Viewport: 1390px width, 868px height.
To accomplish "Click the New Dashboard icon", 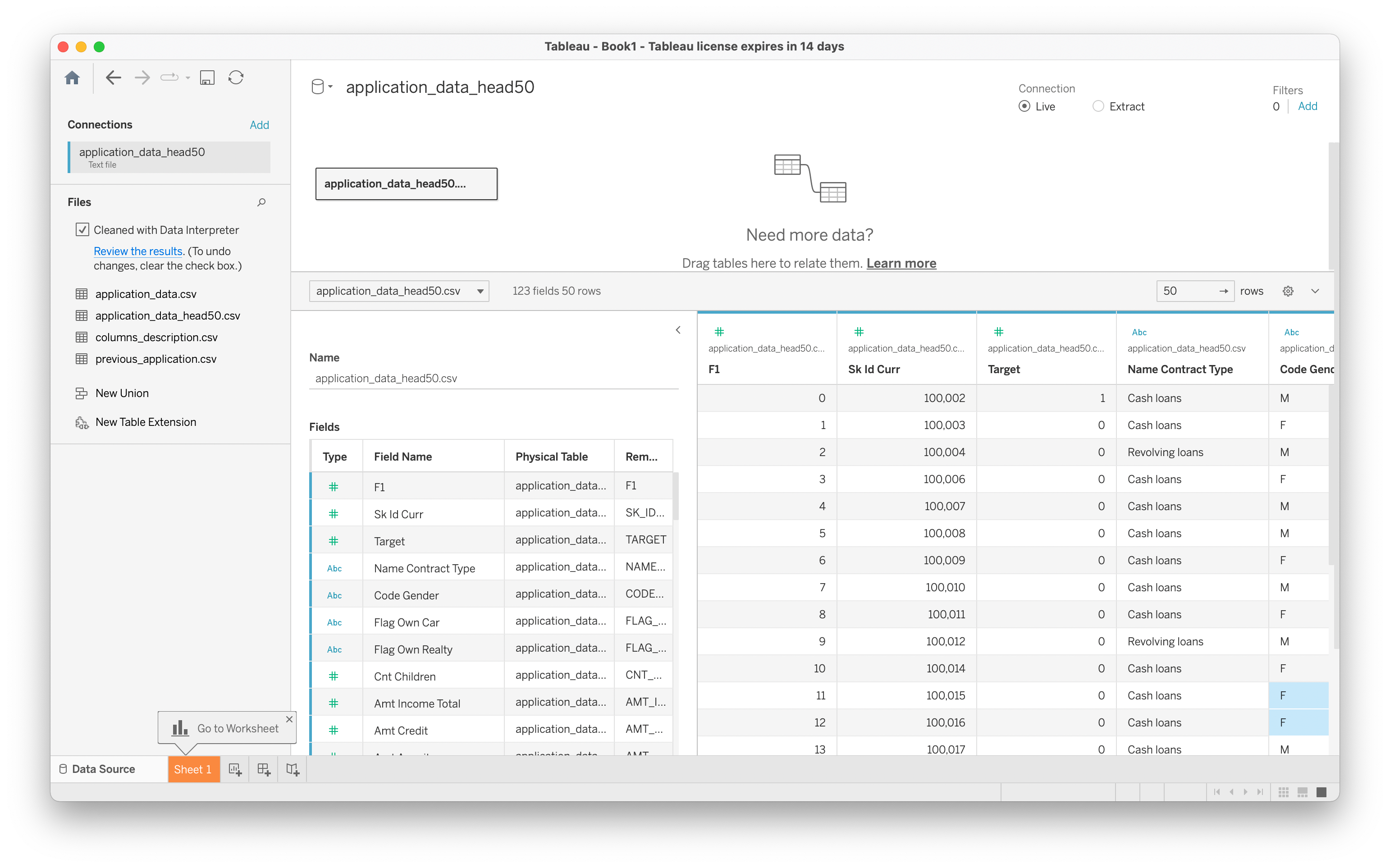I will [264, 769].
